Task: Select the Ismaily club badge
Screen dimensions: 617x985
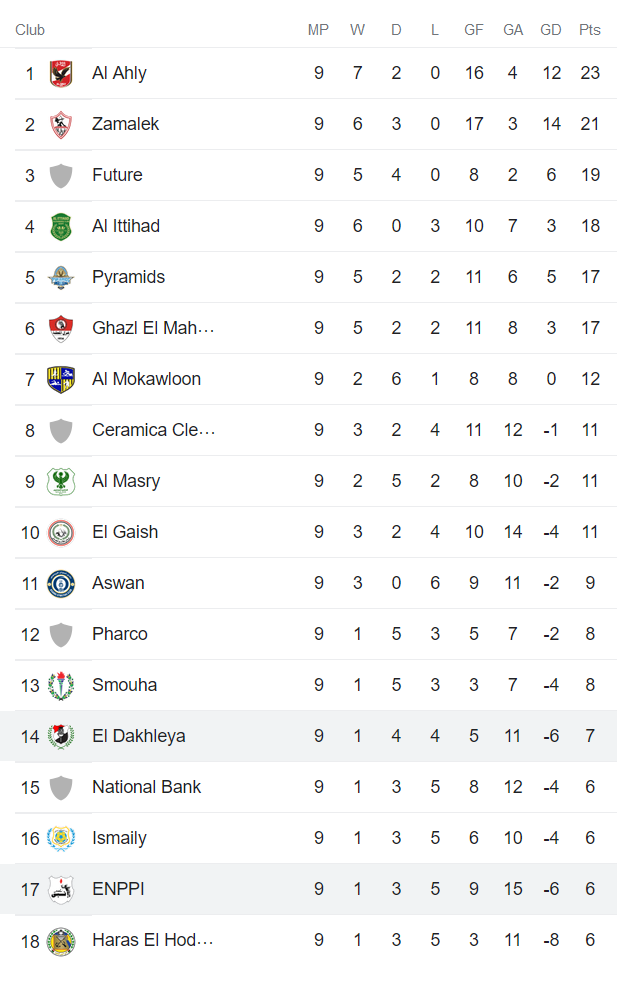Action: point(60,837)
